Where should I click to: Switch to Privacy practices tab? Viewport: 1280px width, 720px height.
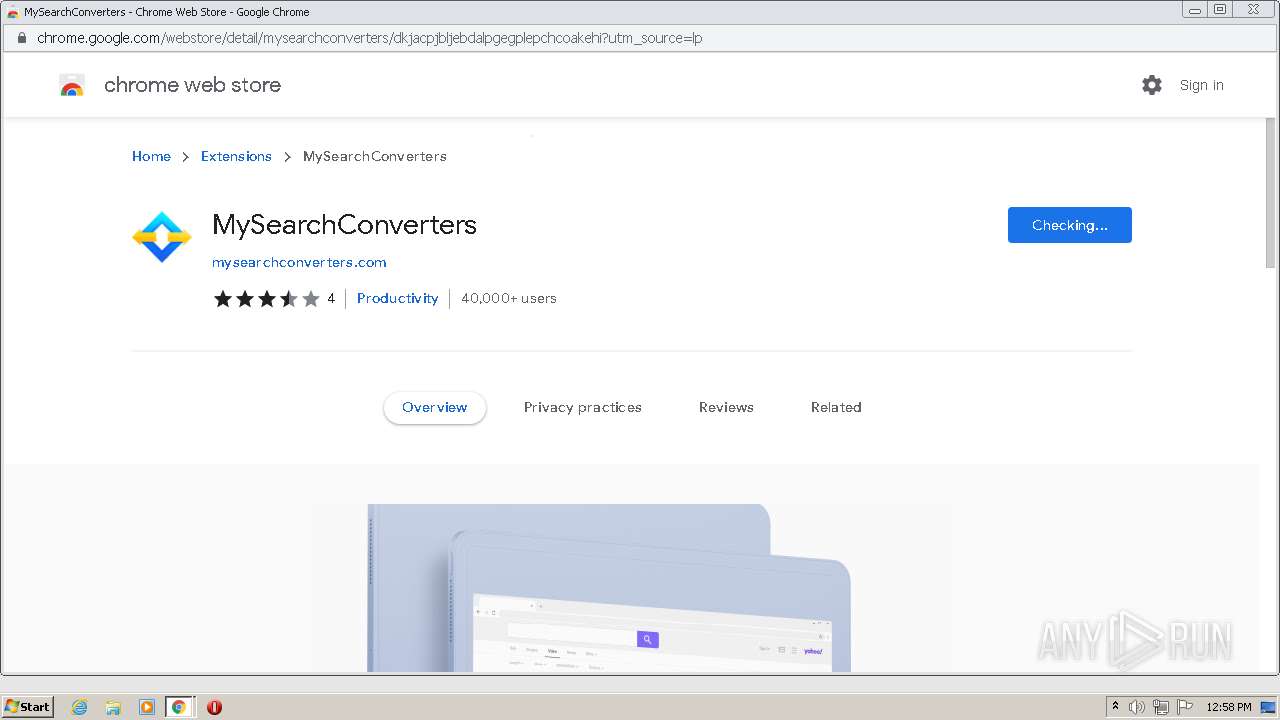[x=583, y=407]
